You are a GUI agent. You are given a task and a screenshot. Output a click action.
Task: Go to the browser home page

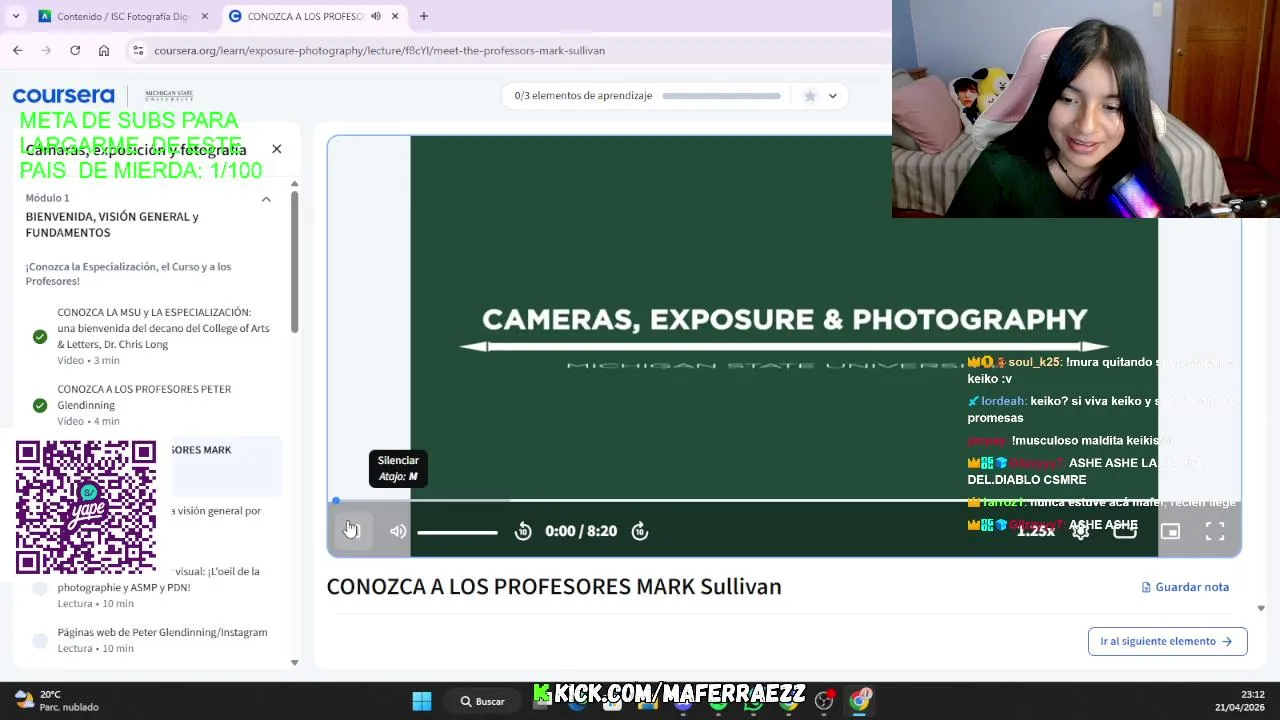point(104,50)
